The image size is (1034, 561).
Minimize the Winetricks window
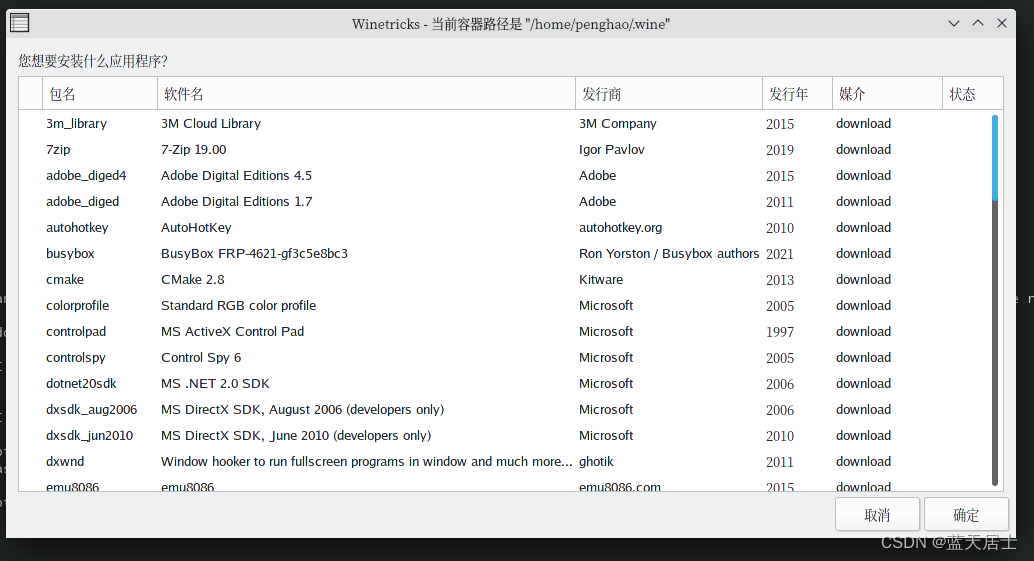(954, 24)
